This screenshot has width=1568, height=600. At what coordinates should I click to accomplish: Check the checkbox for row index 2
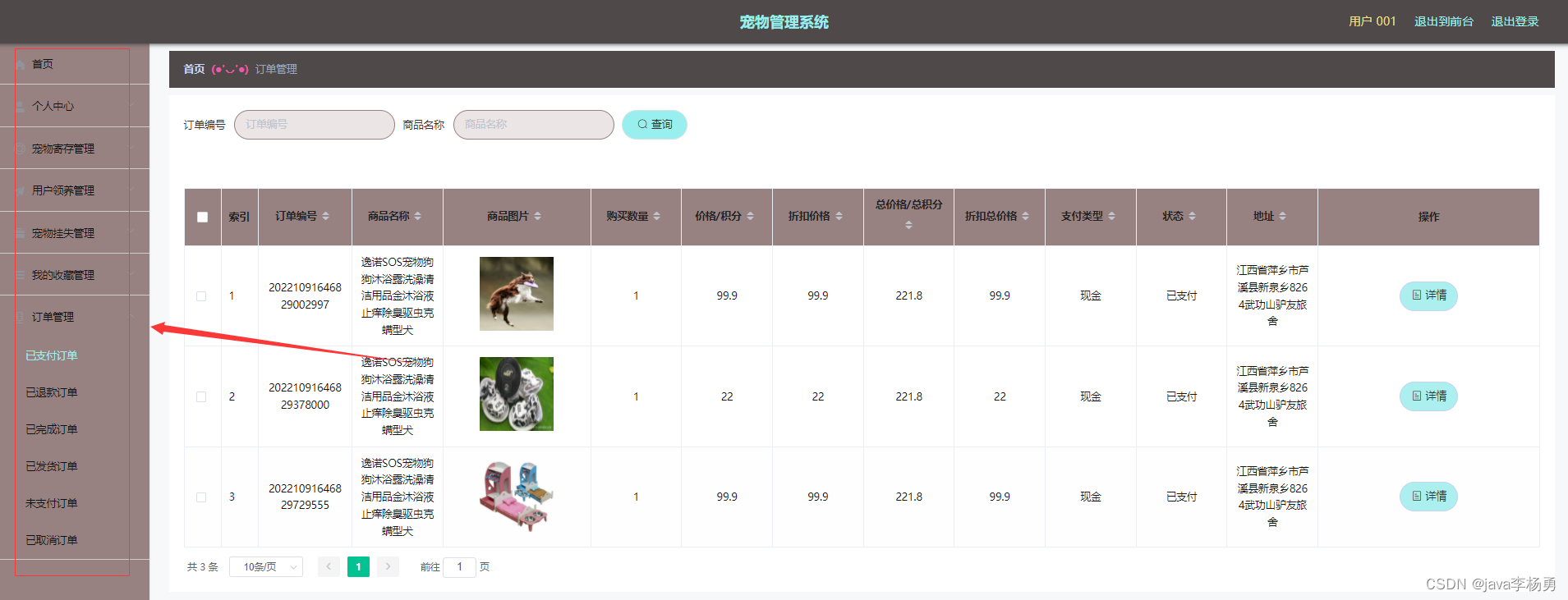(201, 396)
